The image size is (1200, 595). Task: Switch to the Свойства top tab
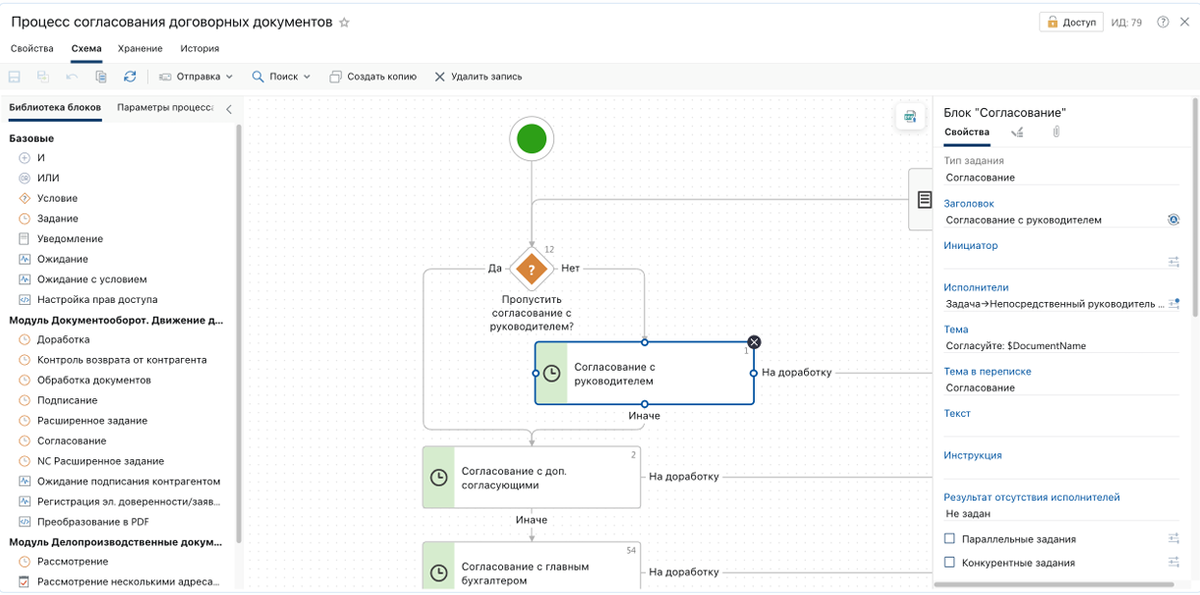[x=32, y=48]
